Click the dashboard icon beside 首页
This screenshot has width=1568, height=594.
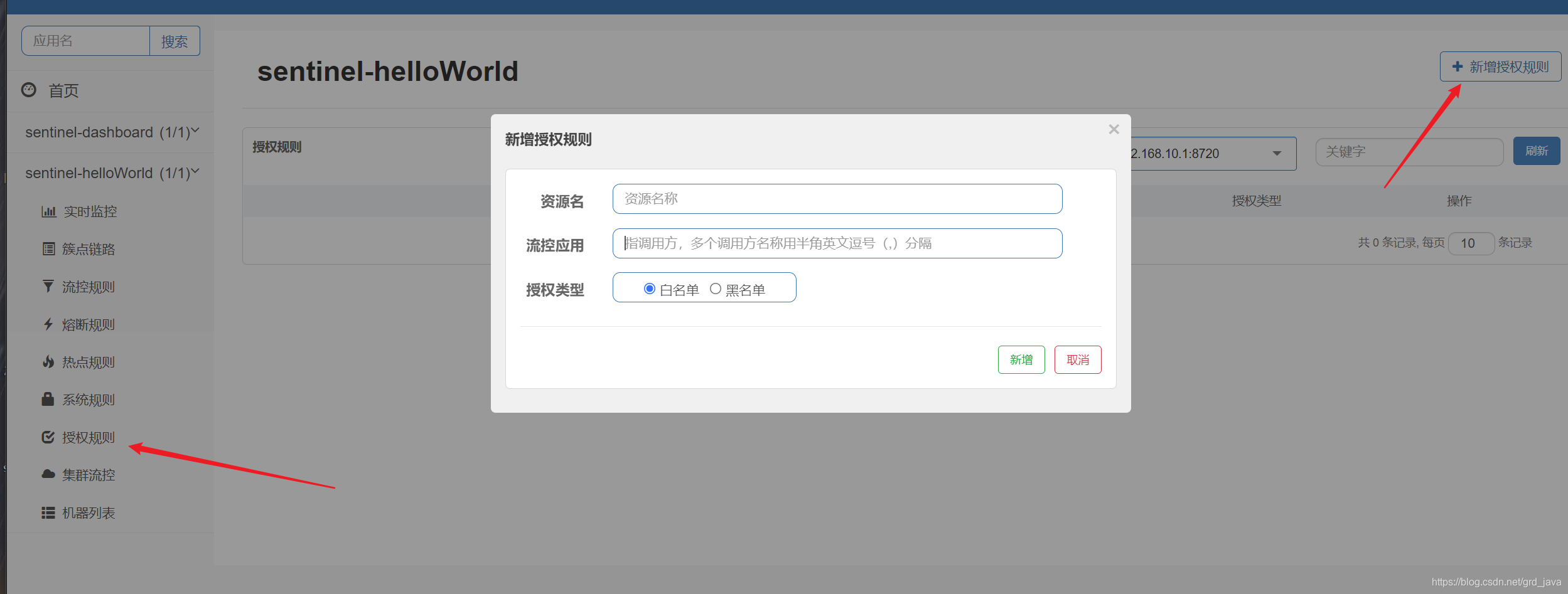pos(29,90)
